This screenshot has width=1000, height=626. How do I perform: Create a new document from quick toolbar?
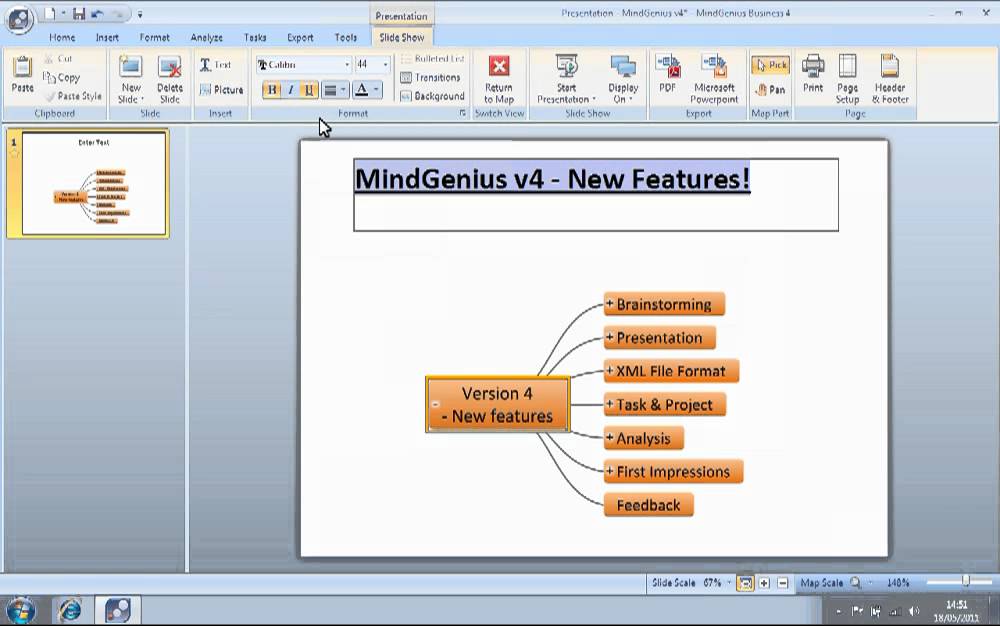point(50,13)
